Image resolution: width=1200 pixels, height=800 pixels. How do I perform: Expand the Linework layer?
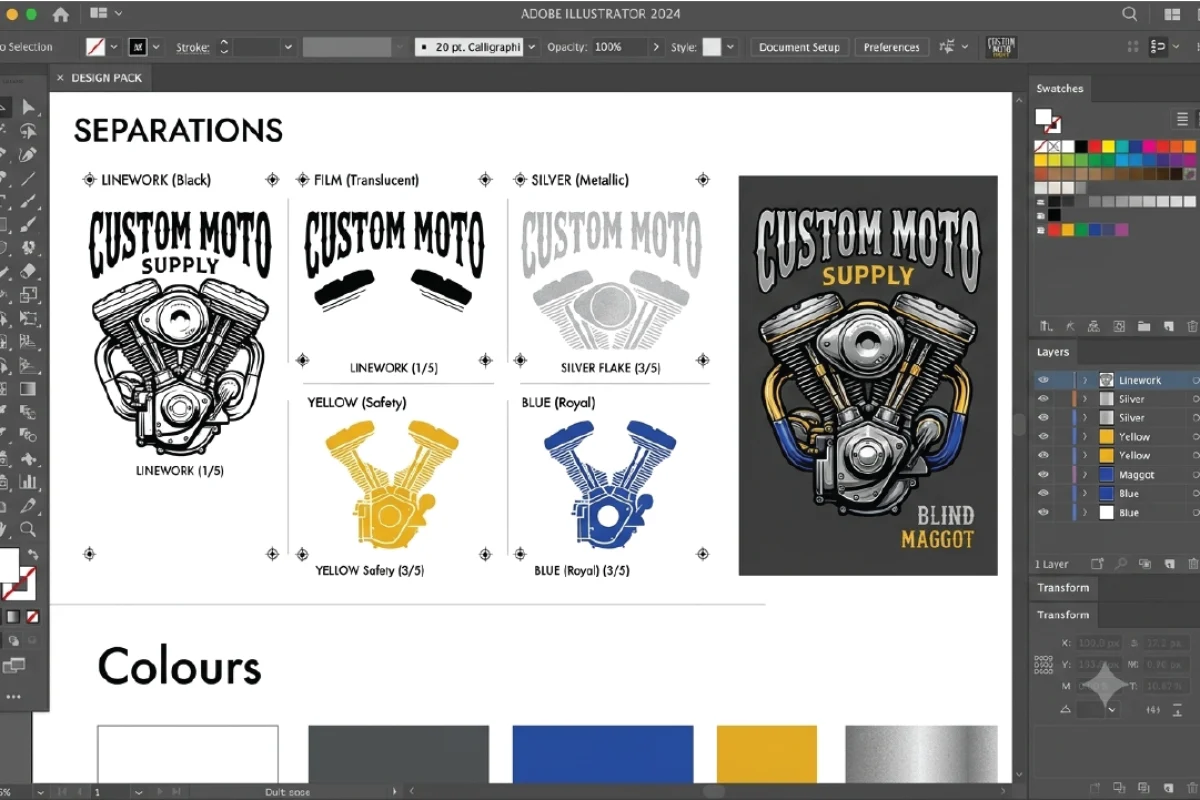pyautogui.click(x=1085, y=380)
